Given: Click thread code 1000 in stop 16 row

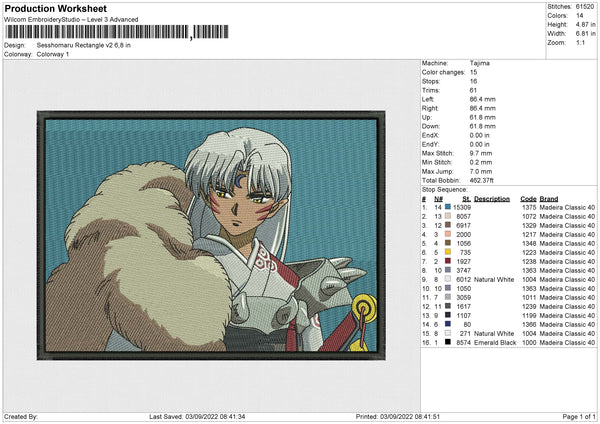Looking at the screenshot, I should pos(529,342).
